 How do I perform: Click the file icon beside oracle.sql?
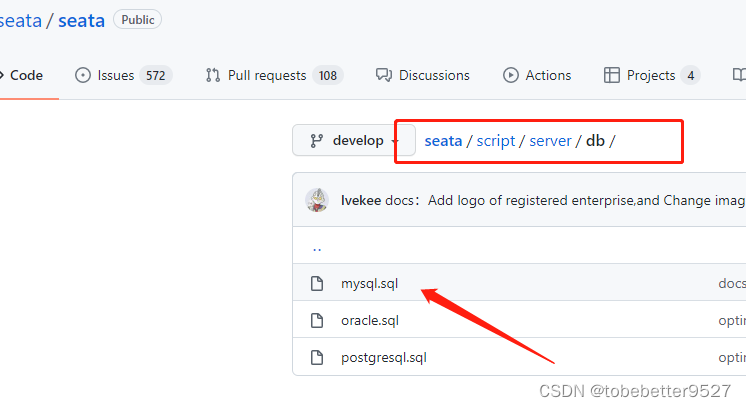tap(317, 320)
